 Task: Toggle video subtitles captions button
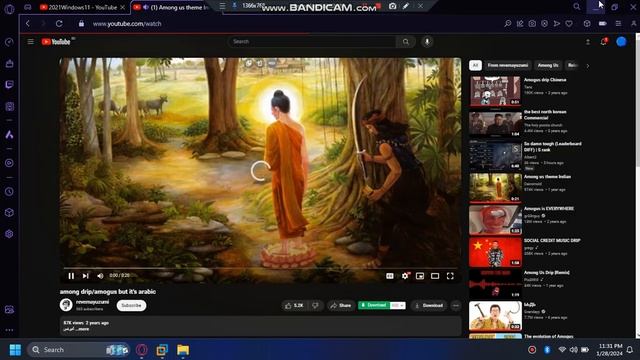click(x=390, y=276)
